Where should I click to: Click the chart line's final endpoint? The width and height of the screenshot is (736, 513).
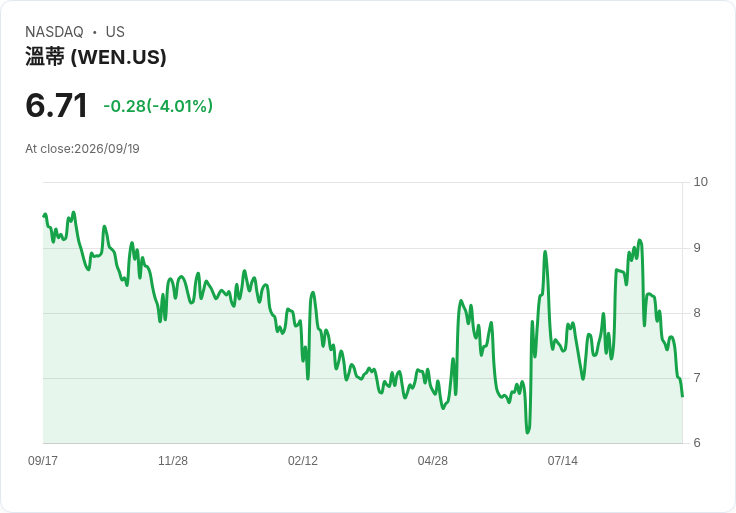(682, 396)
